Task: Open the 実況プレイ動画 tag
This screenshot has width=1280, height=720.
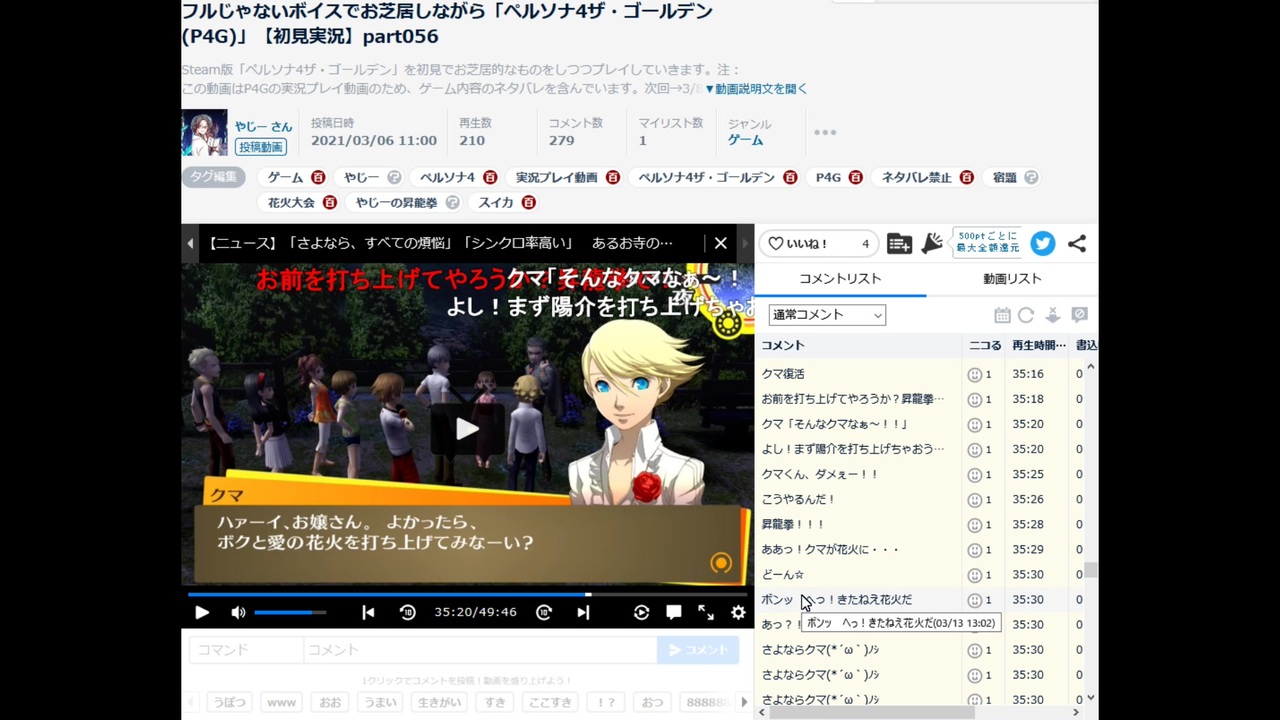Action: coord(556,177)
